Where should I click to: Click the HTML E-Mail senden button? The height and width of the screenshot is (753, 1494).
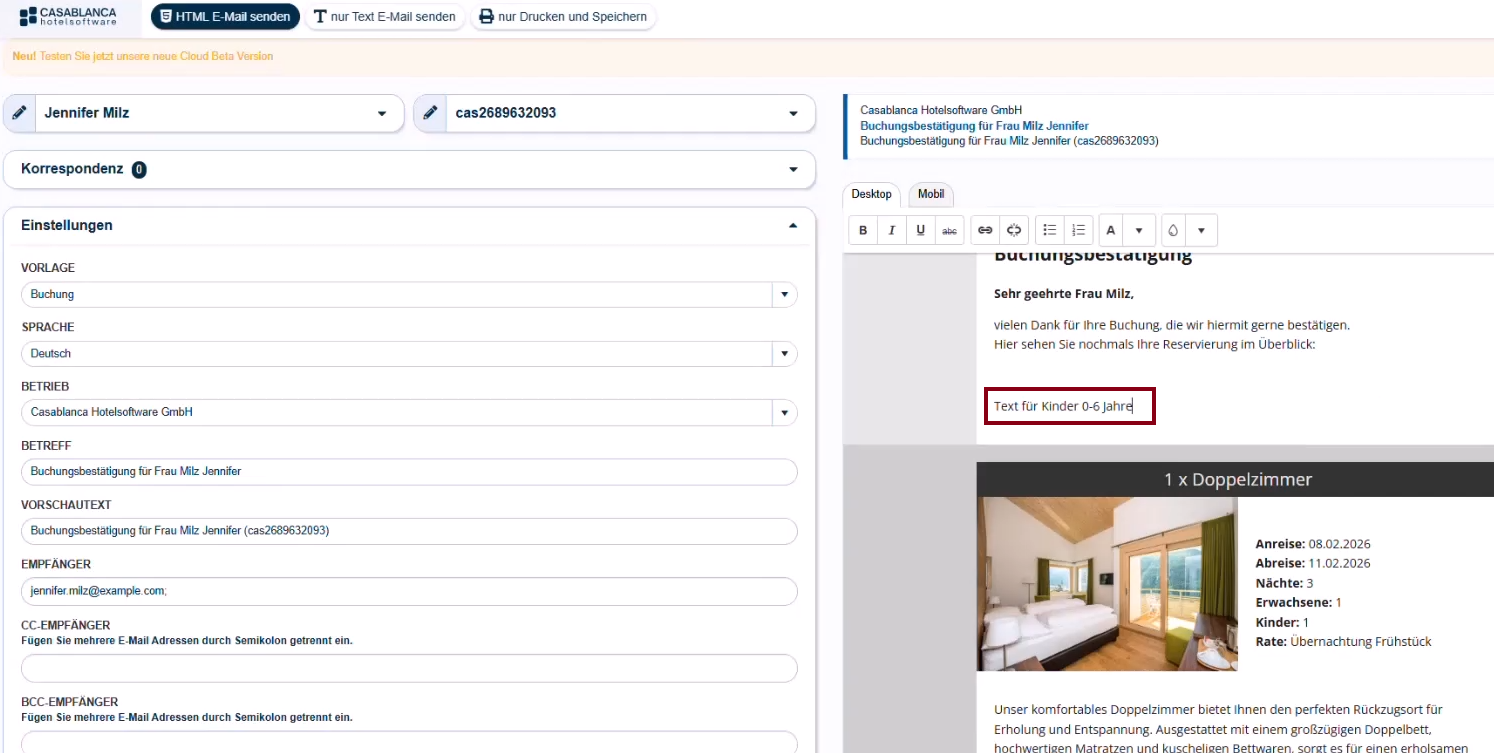click(x=225, y=16)
